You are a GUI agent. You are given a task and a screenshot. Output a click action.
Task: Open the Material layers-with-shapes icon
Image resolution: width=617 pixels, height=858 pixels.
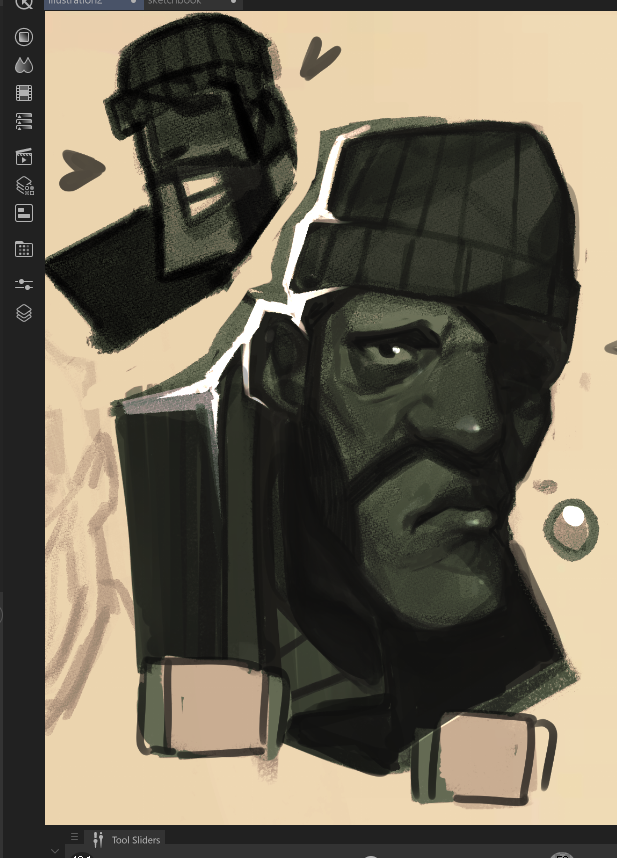(24, 185)
